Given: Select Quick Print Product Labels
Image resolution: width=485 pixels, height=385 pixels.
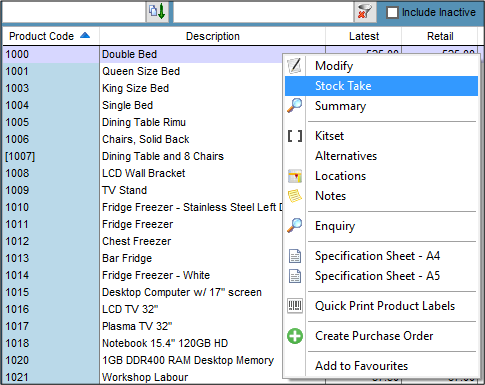Looking at the screenshot, I should [381, 306].
